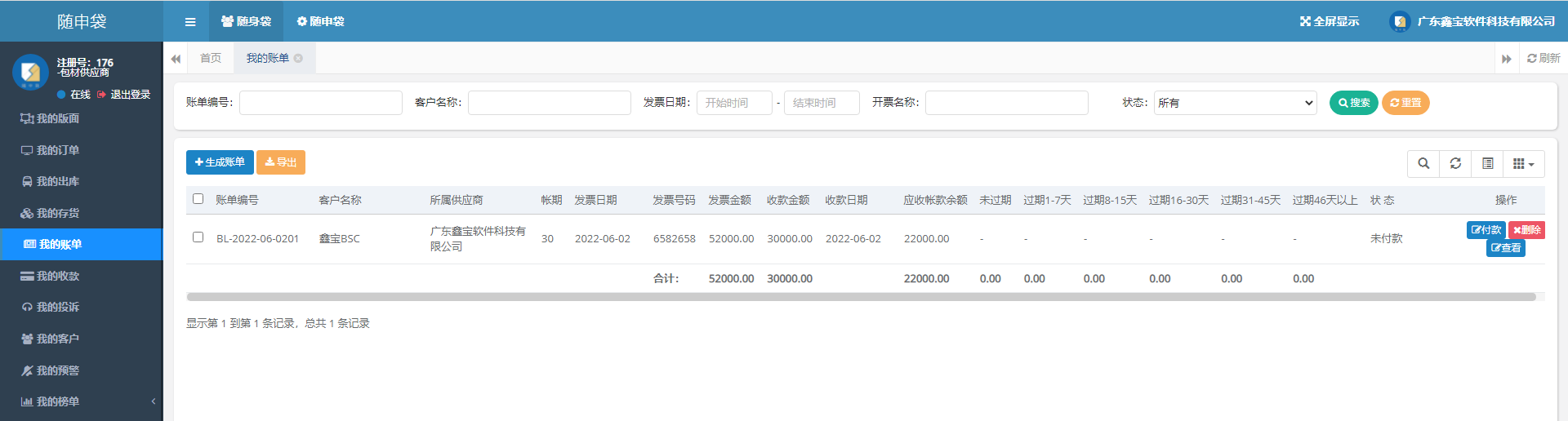Focus the 客户名称 input field
1568x421 pixels.
[550, 103]
